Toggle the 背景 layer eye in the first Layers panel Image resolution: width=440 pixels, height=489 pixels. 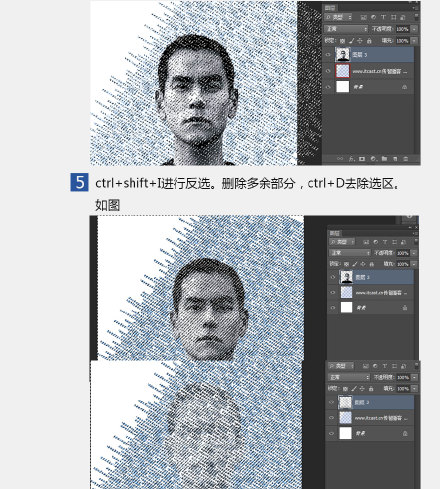(x=328, y=87)
